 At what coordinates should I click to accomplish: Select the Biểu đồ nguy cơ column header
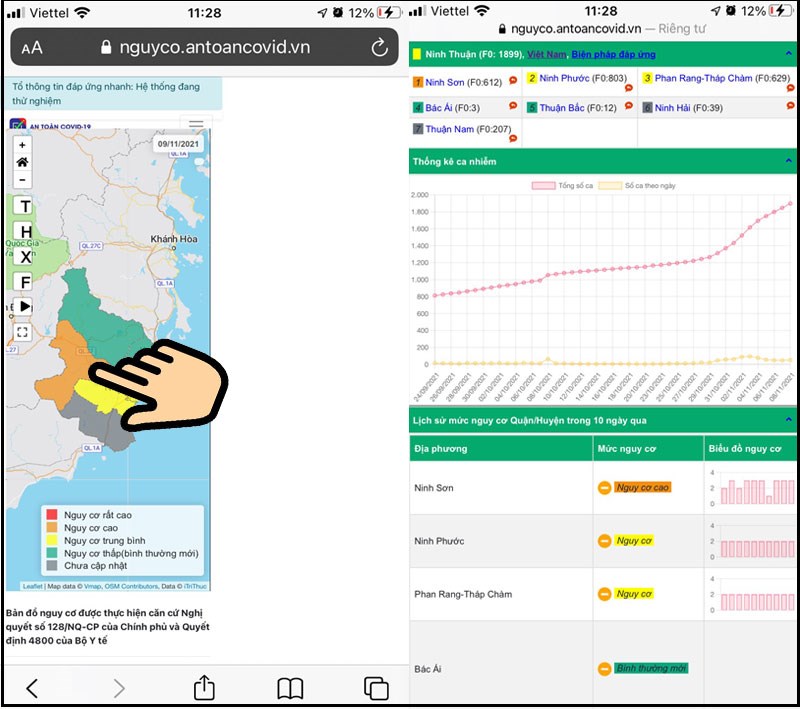click(751, 448)
